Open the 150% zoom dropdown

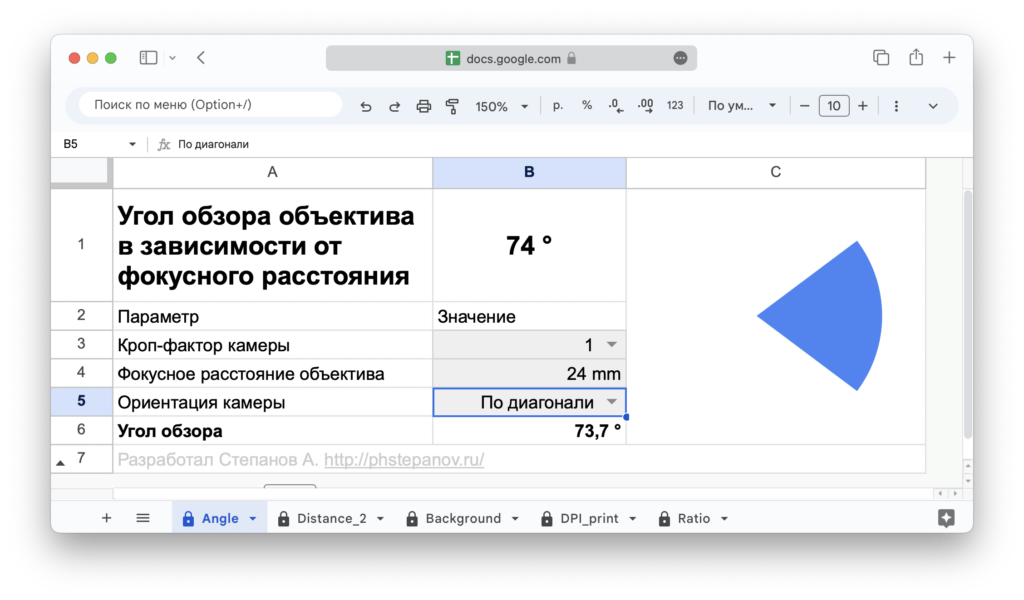[502, 106]
